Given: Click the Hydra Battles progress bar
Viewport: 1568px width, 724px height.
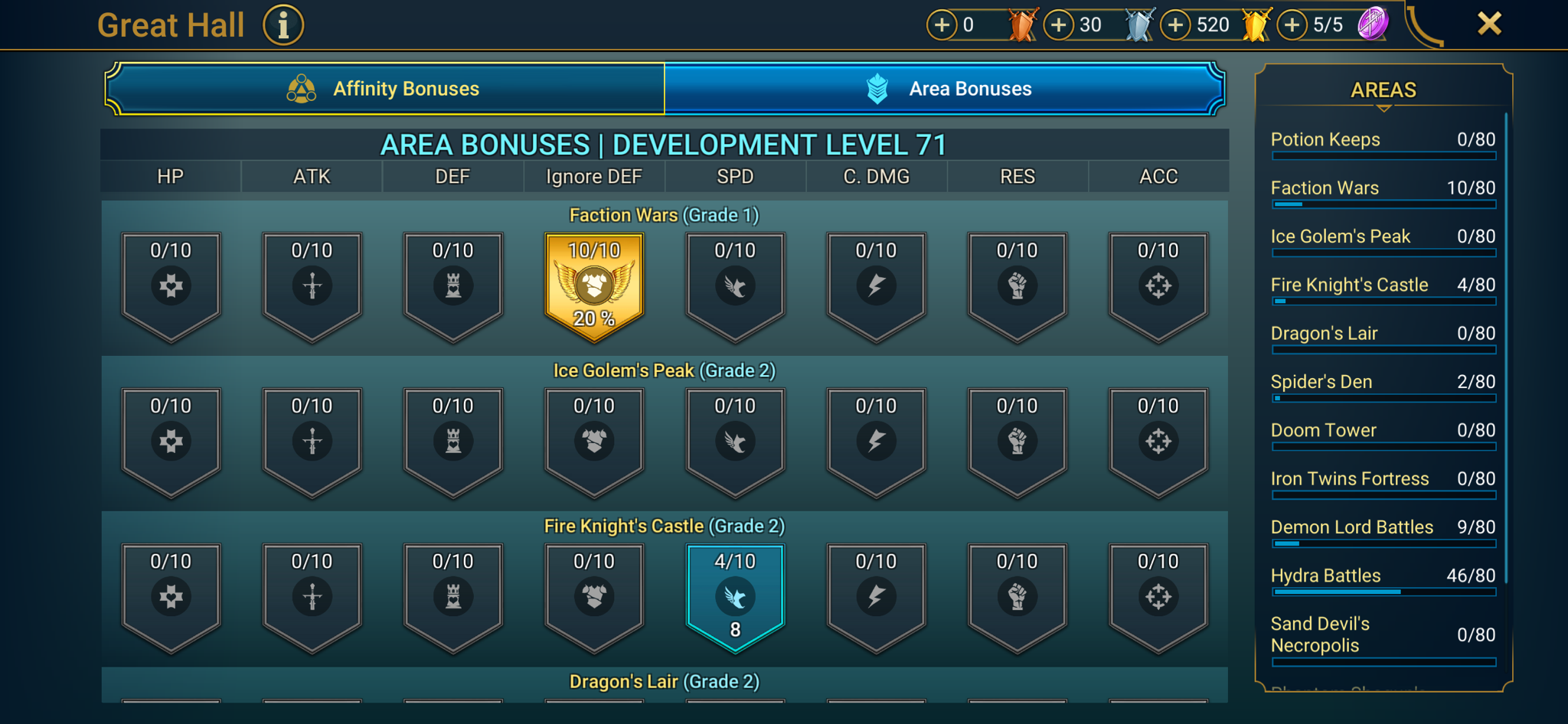Looking at the screenshot, I should 1383,592.
